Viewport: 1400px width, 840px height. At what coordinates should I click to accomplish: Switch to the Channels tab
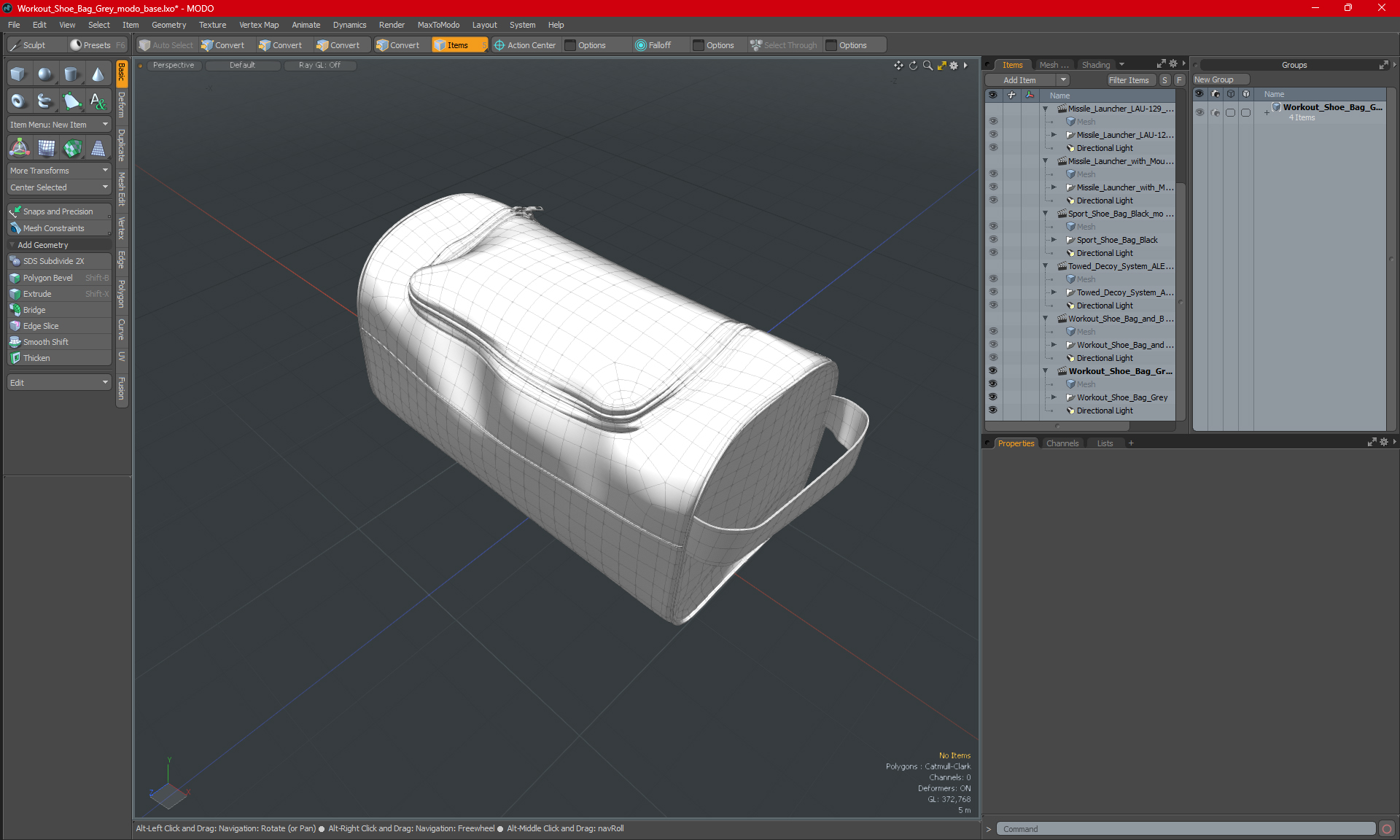[1062, 443]
